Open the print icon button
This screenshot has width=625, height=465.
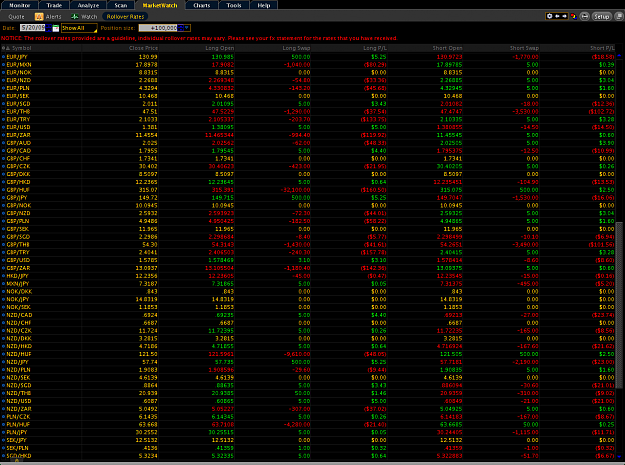point(585,16)
